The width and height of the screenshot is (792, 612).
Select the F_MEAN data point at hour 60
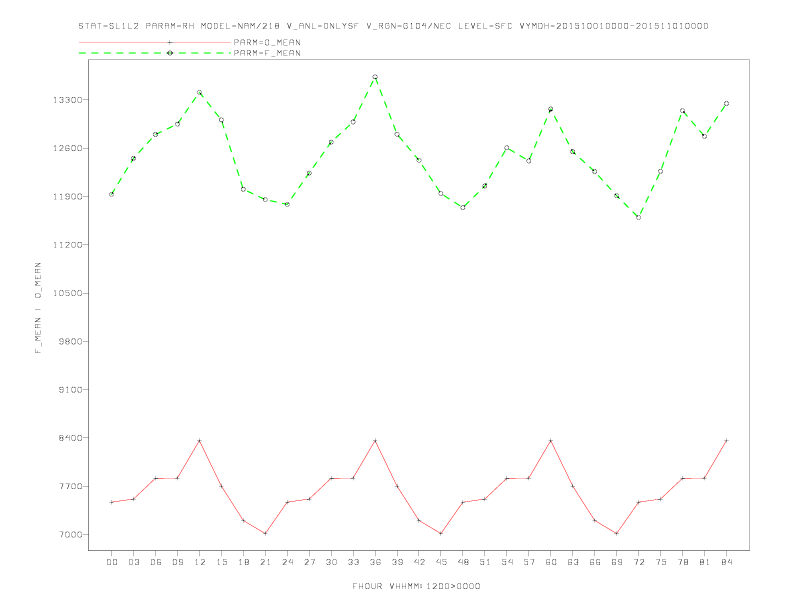(x=551, y=109)
